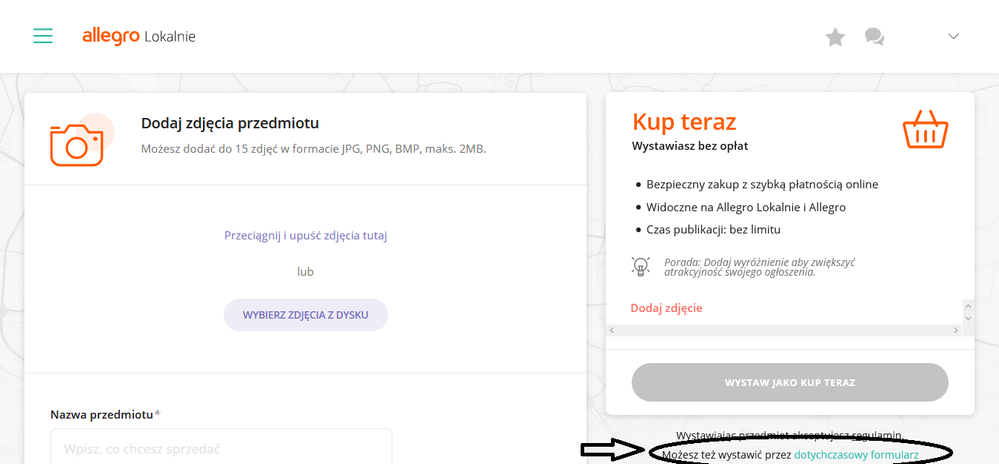The height and width of the screenshot is (464, 999).
Task: Click the lightbulb tip icon
Action: pos(640,266)
